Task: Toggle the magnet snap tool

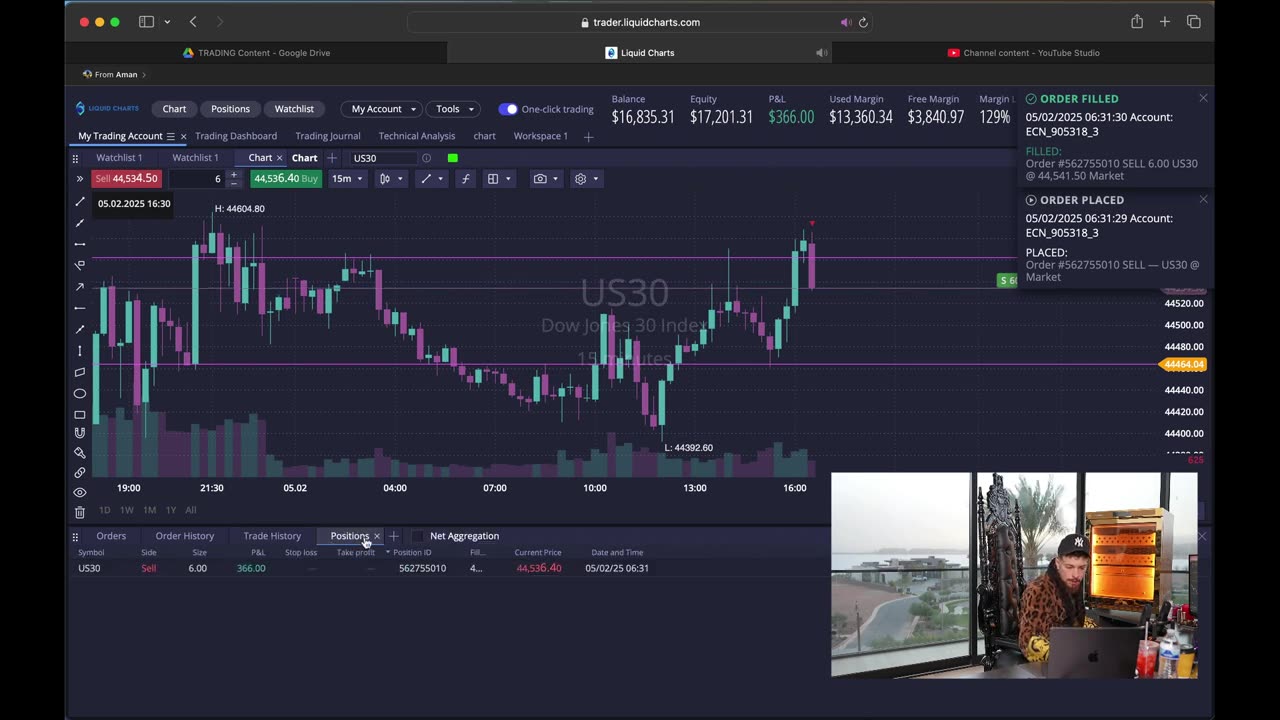Action: pos(80,433)
